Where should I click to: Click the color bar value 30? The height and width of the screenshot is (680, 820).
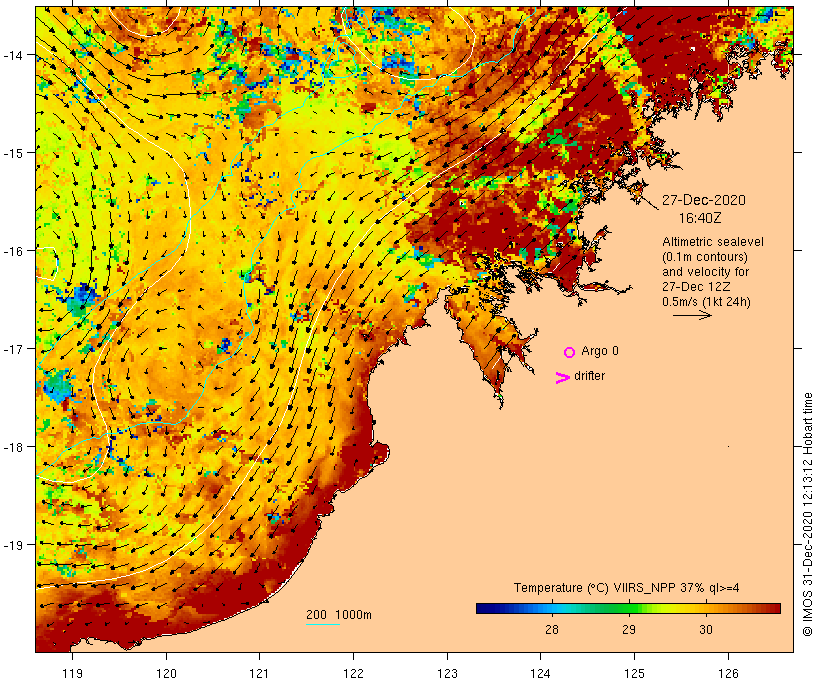(705, 629)
